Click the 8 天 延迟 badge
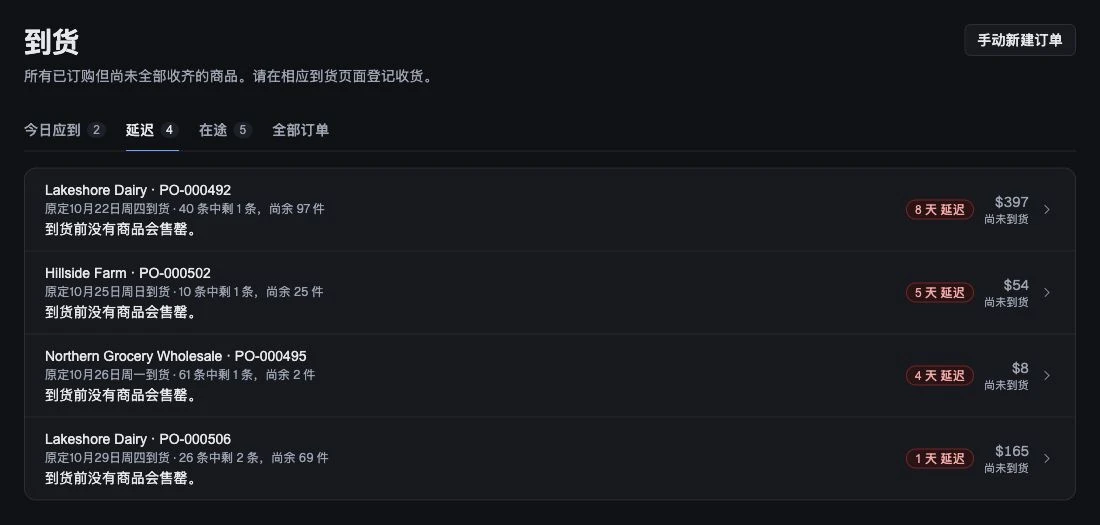 [x=939, y=209]
